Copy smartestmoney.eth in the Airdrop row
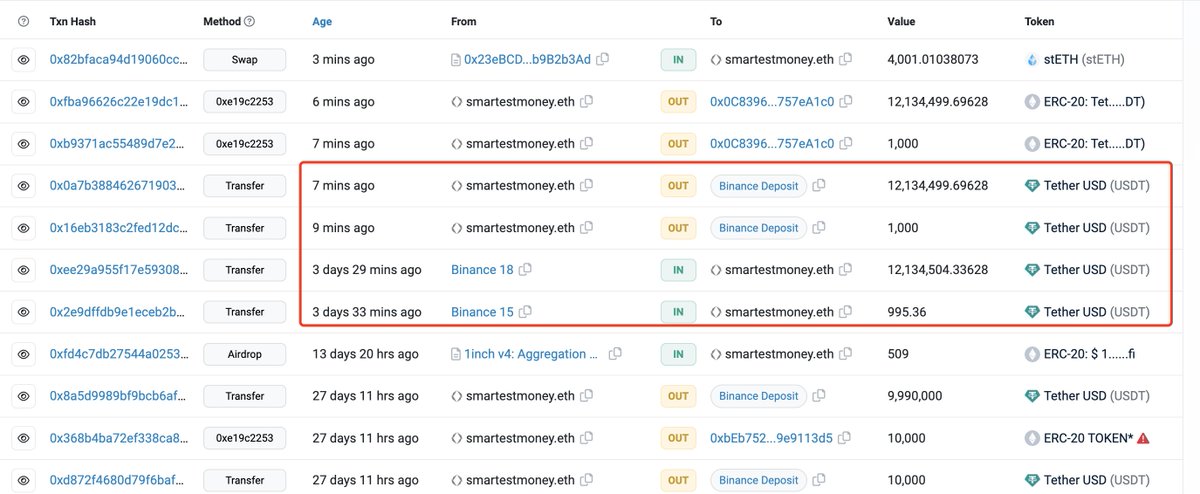 tap(846, 354)
